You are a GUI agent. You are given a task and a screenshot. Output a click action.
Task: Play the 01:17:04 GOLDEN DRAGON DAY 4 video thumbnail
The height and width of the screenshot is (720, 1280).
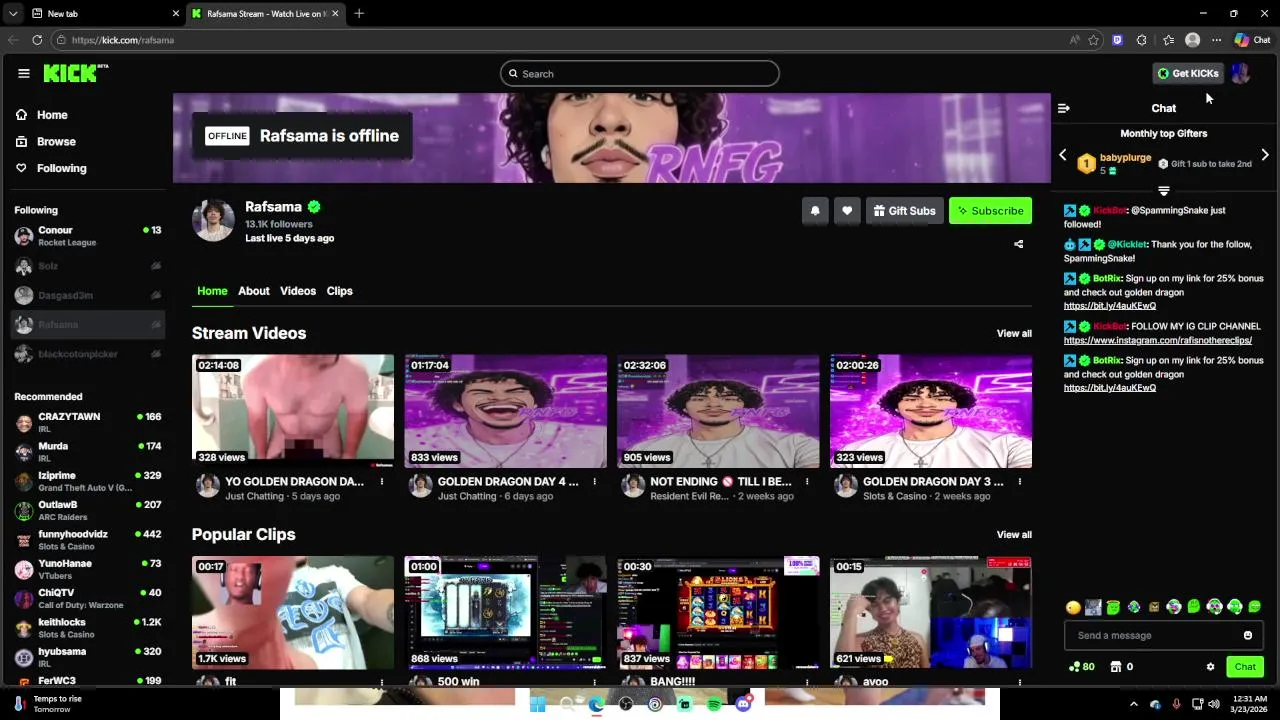506,411
